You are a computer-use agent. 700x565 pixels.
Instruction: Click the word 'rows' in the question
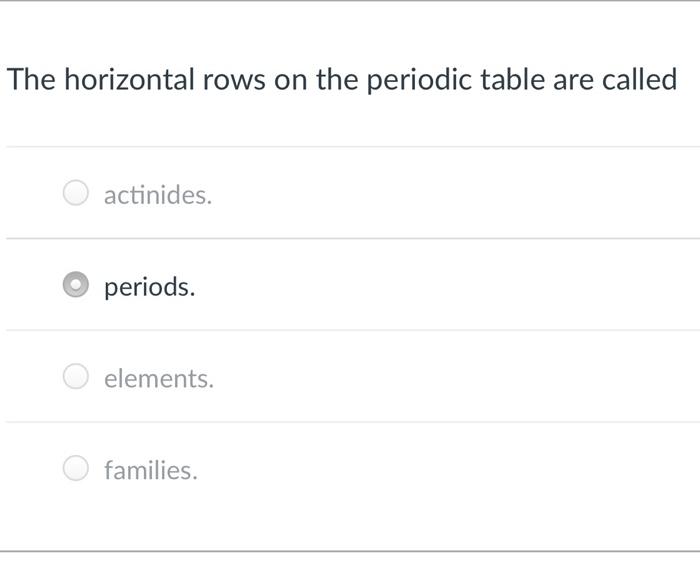click(x=233, y=80)
